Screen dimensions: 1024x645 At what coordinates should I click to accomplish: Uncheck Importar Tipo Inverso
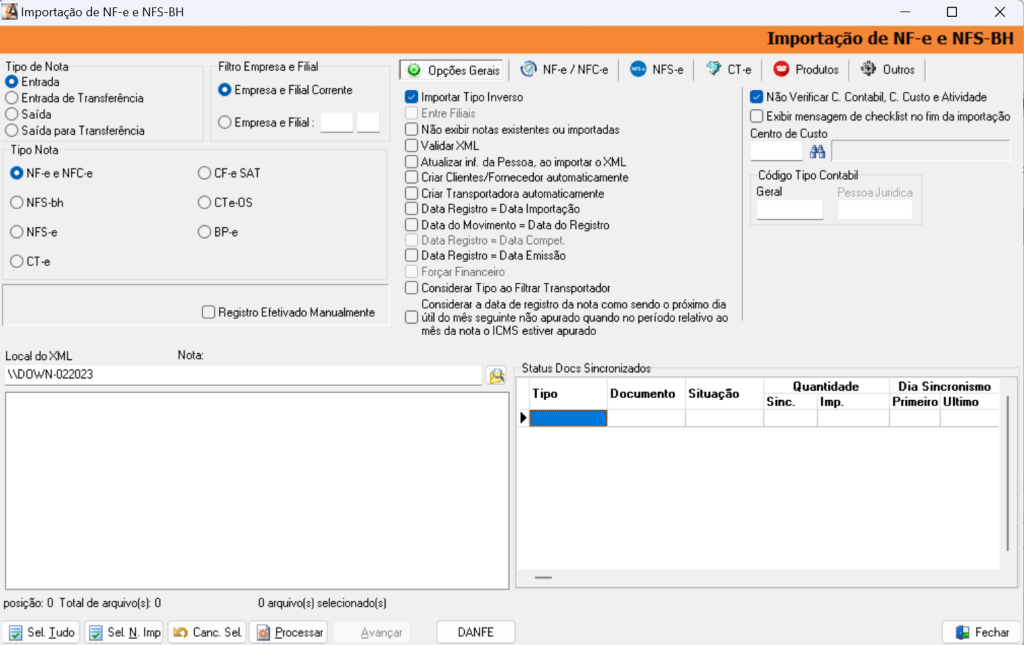pos(412,98)
